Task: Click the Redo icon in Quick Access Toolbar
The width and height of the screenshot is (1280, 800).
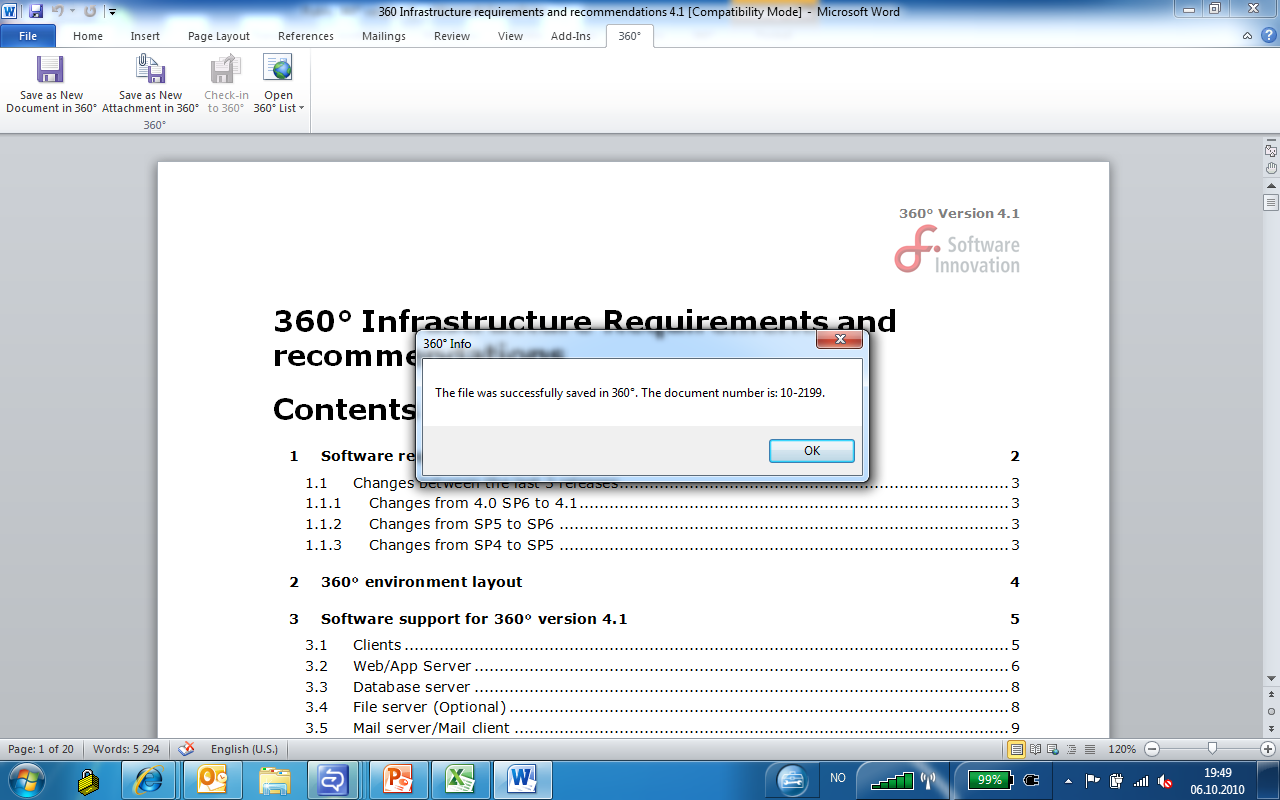Action: point(90,12)
